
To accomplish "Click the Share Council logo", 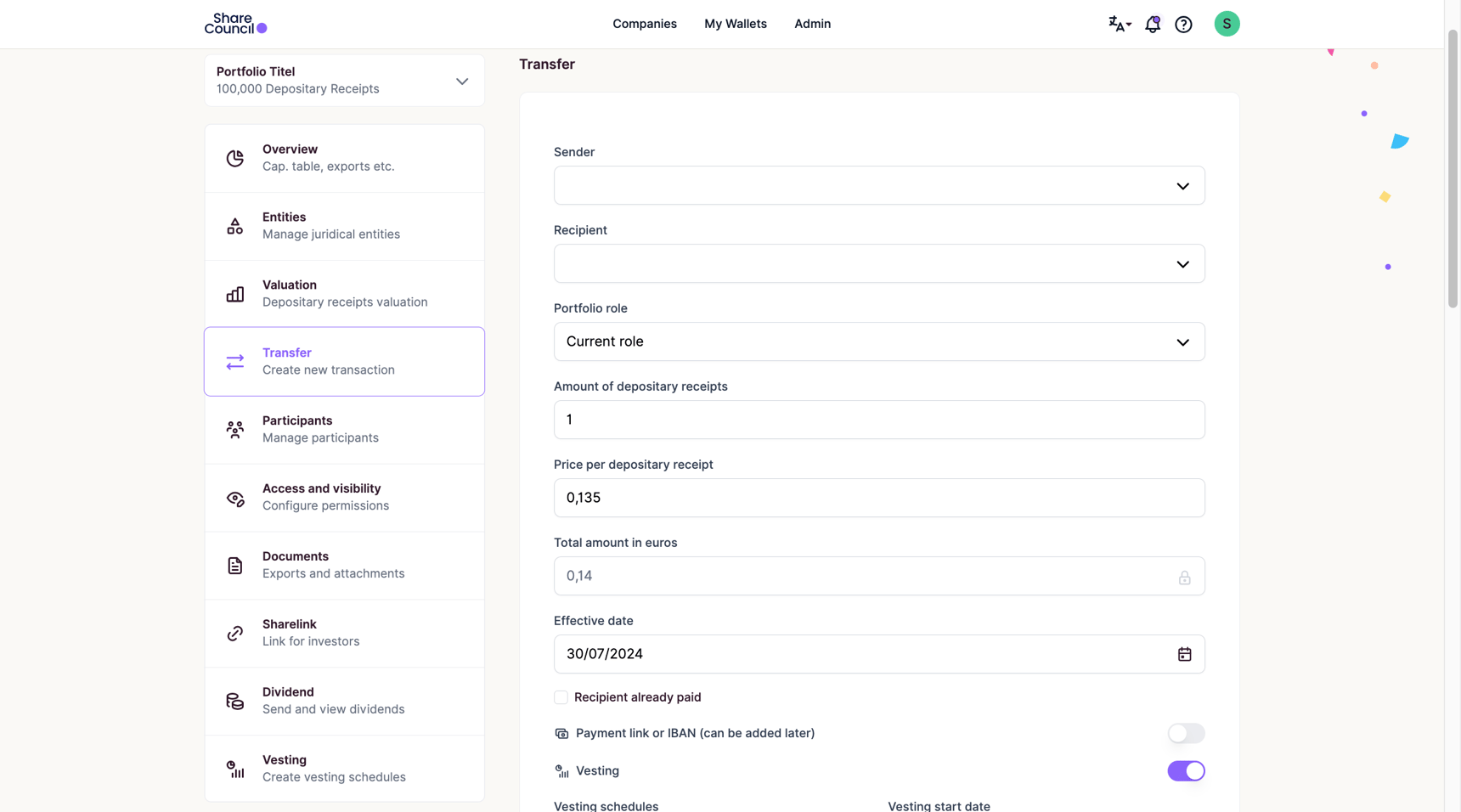I will [x=235, y=24].
